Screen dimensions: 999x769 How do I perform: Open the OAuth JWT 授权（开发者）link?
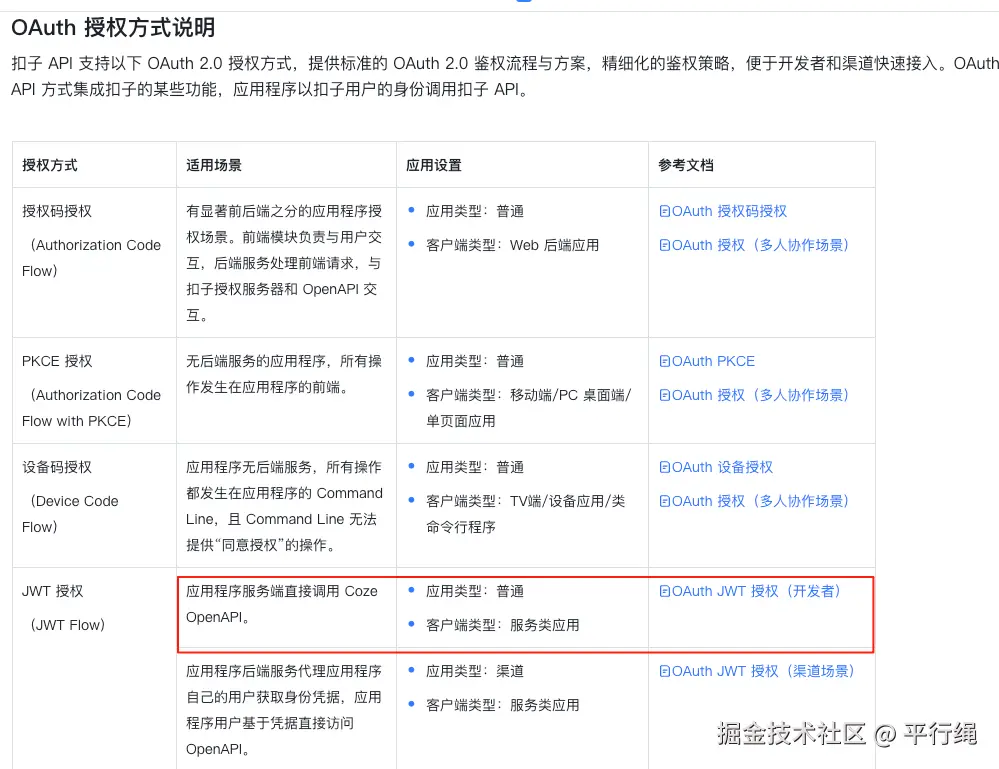tap(750, 591)
